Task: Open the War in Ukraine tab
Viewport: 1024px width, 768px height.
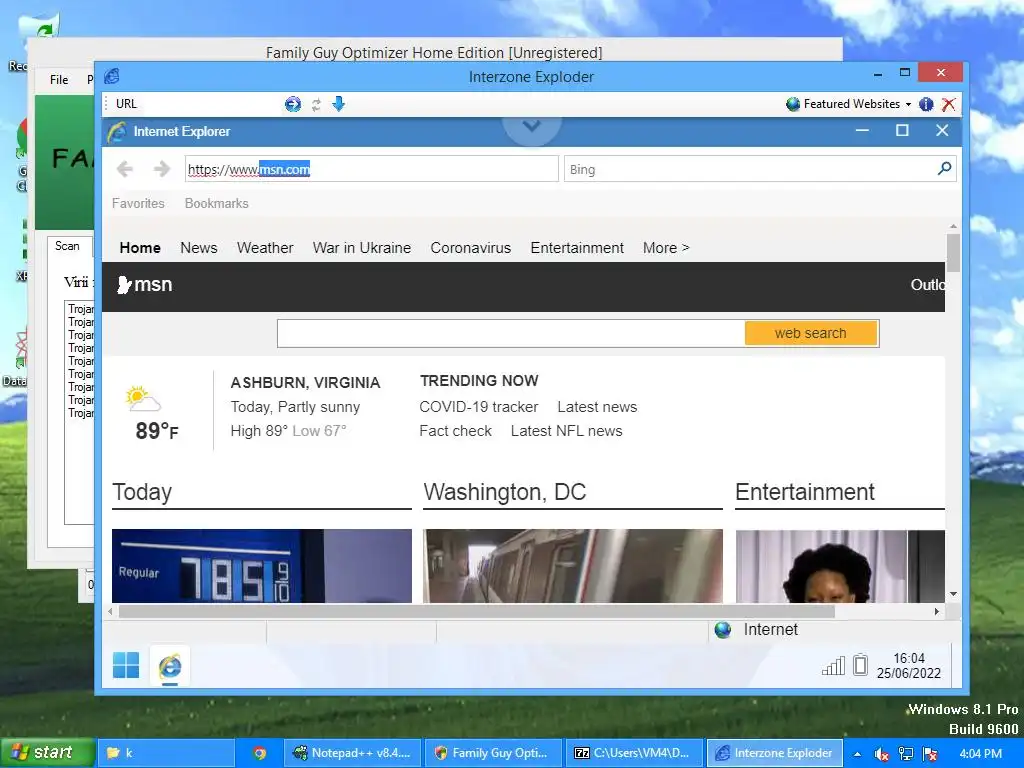Action: coord(362,248)
